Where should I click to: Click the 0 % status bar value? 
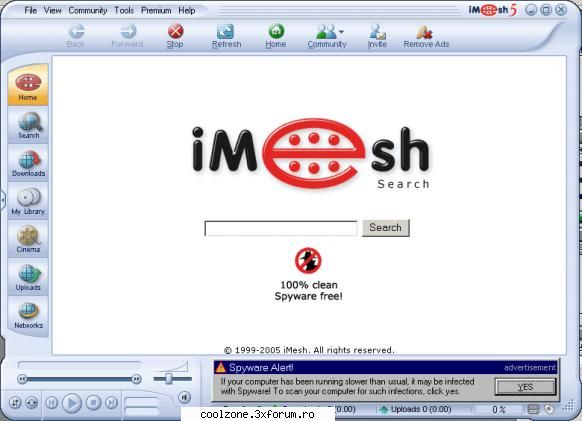(499, 409)
